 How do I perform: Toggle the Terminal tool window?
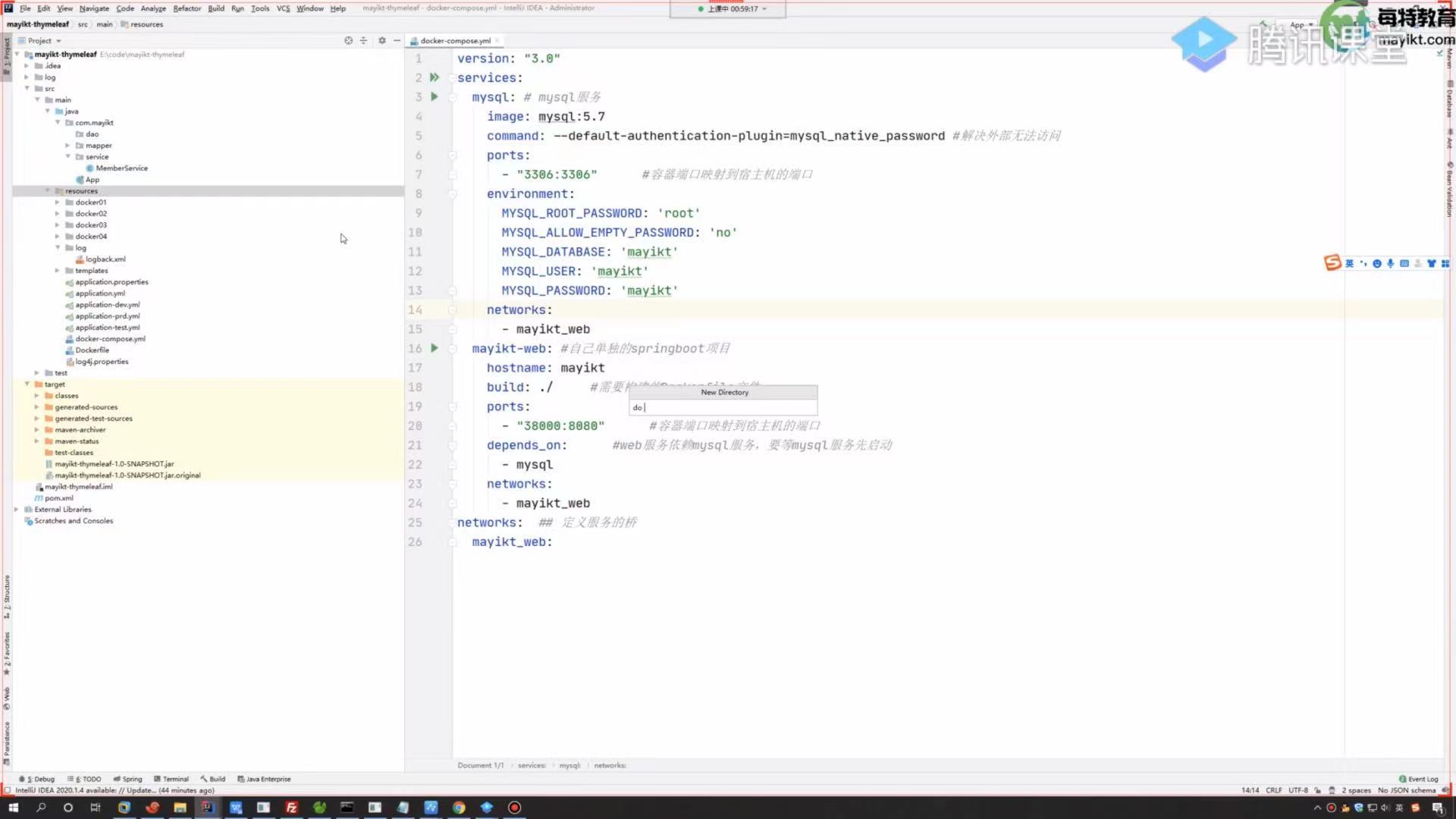click(171, 779)
